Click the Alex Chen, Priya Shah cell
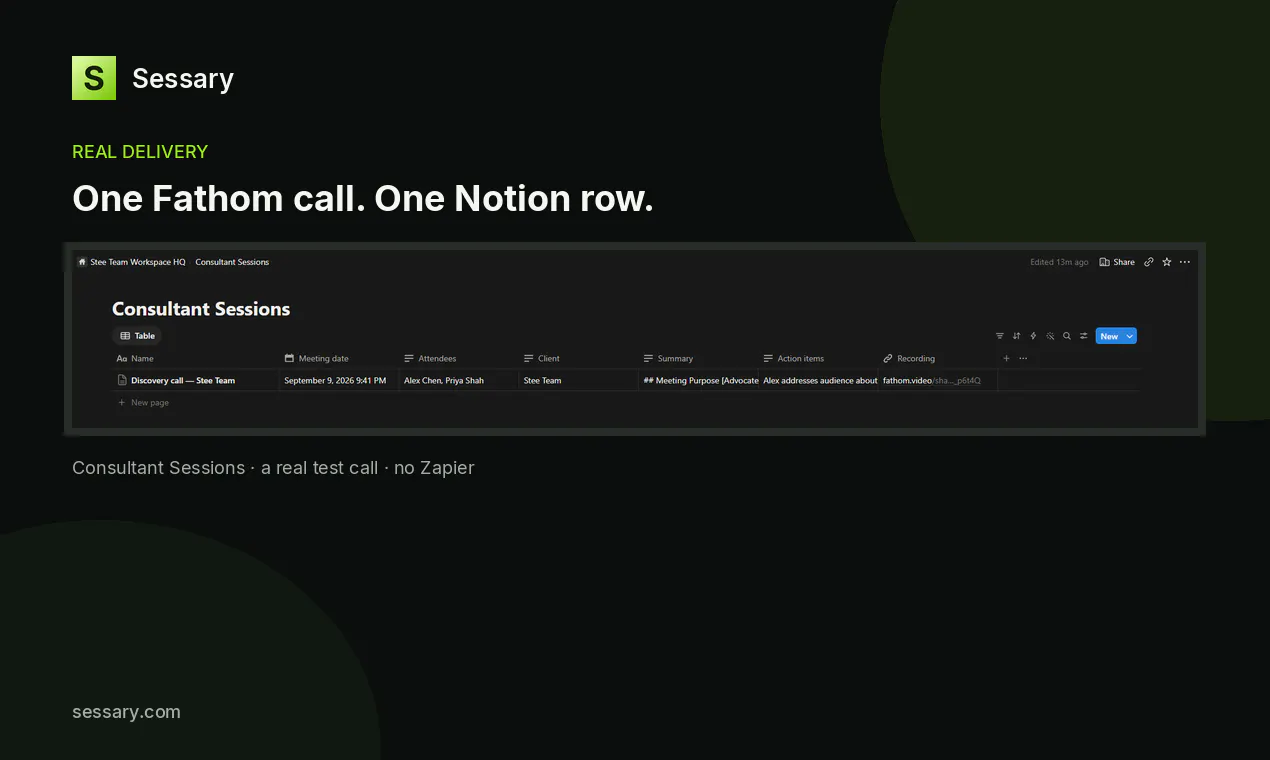Viewport: 1270px width, 760px height. pos(444,380)
